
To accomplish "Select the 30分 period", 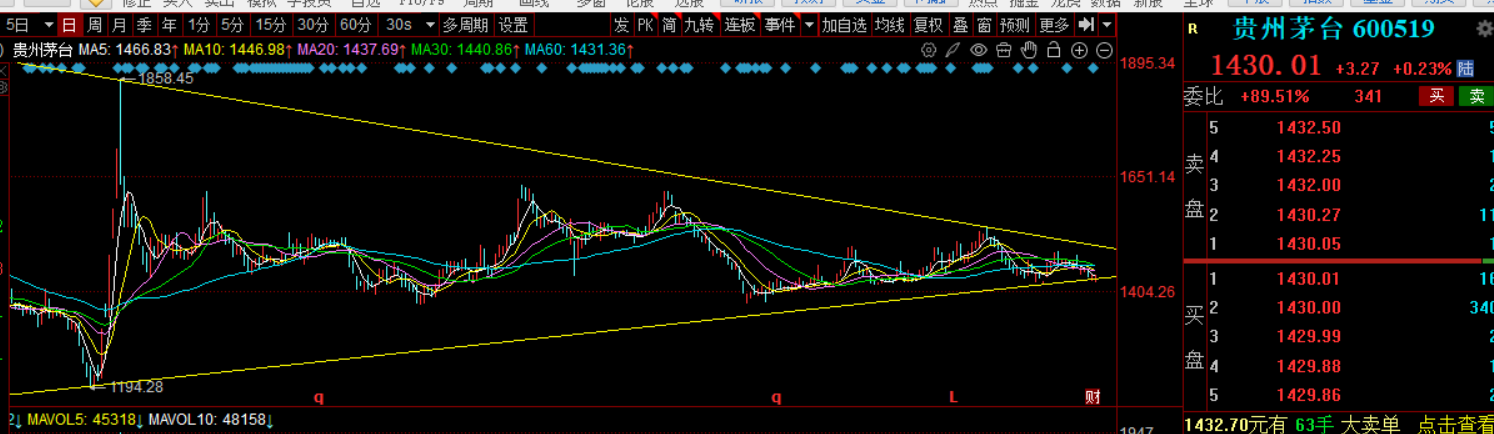I will [x=313, y=25].
